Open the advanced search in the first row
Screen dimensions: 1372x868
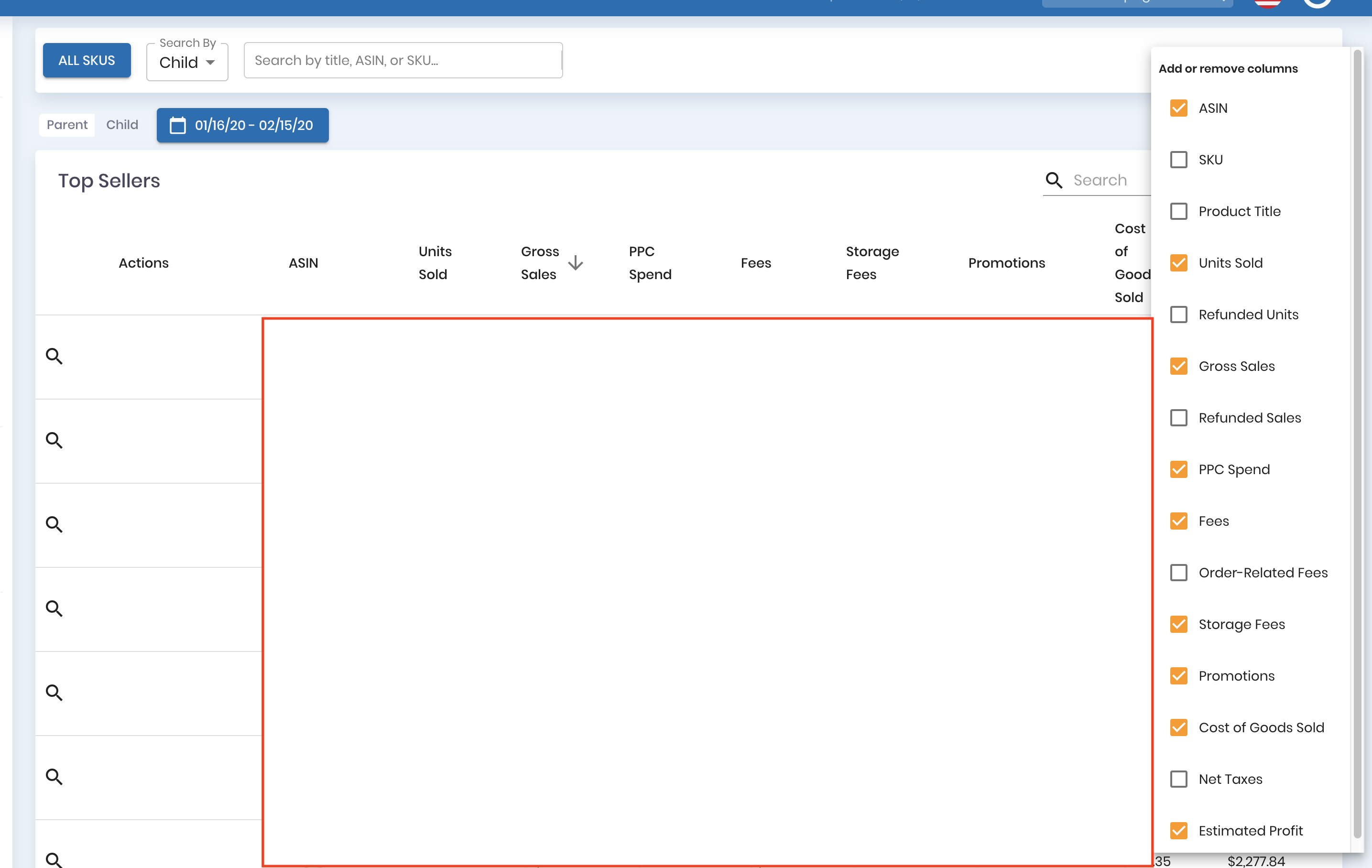pos(54,356)
